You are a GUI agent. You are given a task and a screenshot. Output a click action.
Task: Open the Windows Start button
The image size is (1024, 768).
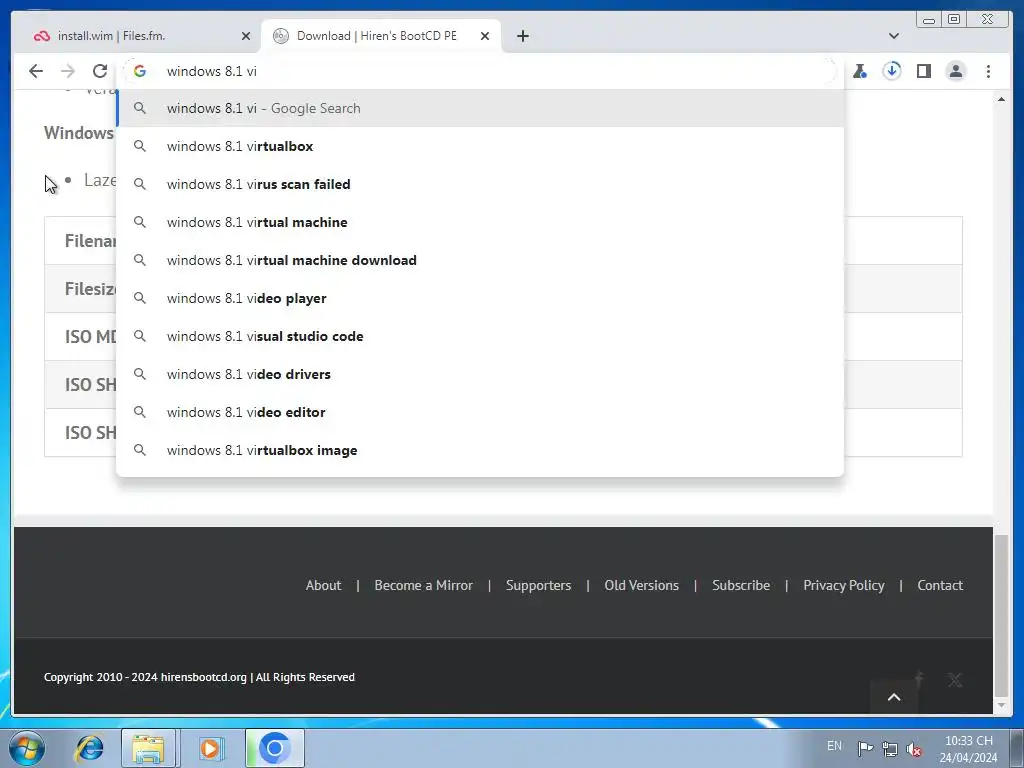(x=27, y=748)
